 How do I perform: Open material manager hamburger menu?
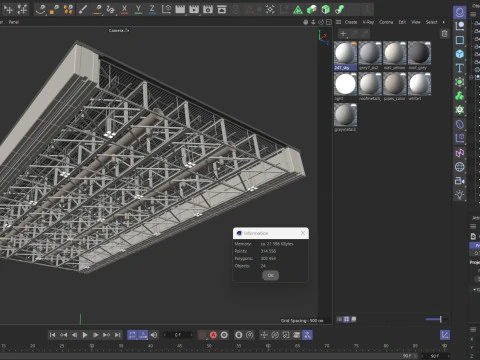coord(338,22)
